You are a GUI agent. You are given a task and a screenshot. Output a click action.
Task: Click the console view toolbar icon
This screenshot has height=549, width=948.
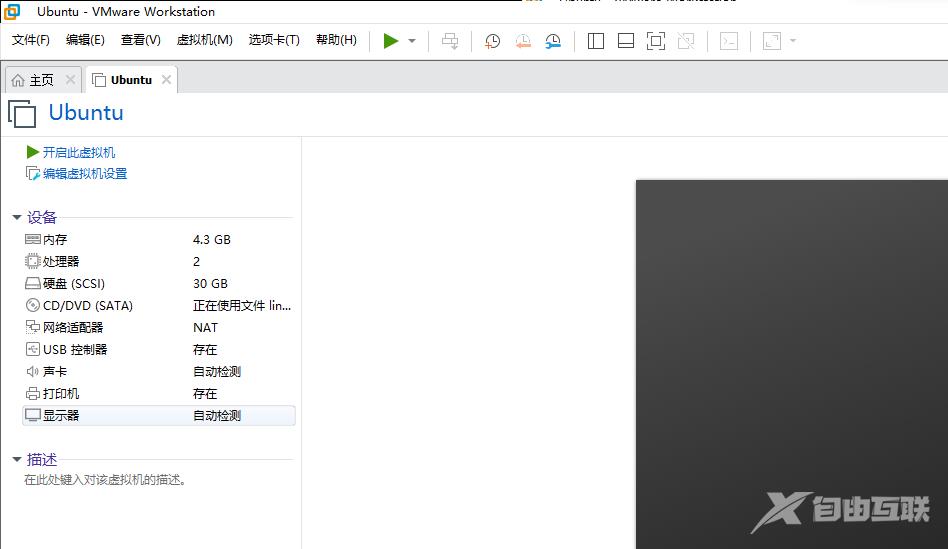[x=729, y=41]
